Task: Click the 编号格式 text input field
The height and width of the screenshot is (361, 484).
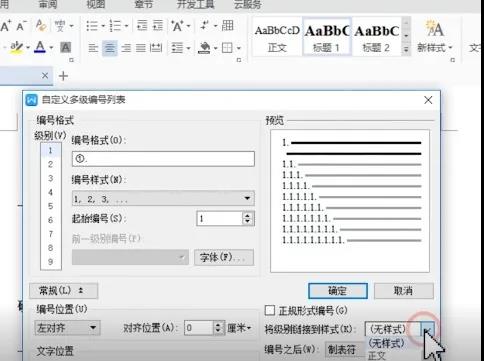Action: [x=163, y=159]
